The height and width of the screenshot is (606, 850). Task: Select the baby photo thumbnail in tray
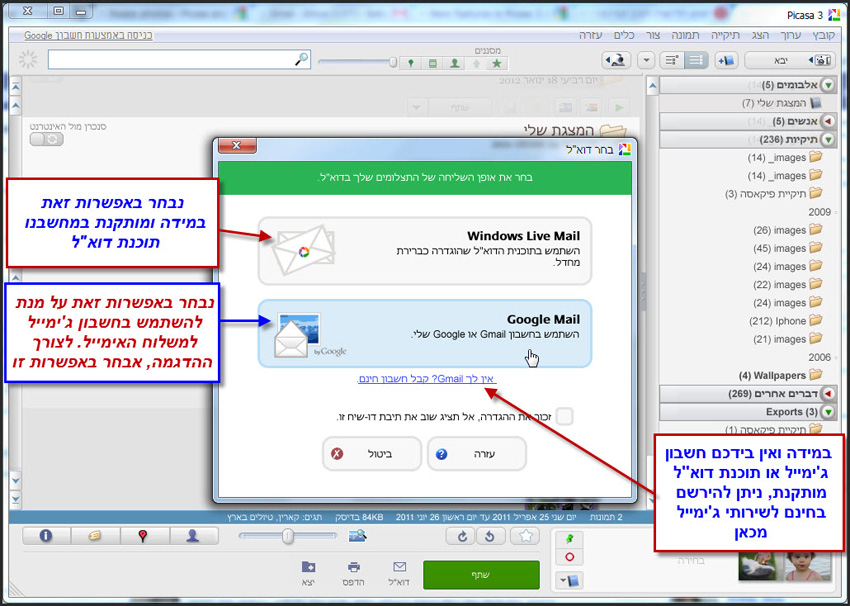pos(808,566)
